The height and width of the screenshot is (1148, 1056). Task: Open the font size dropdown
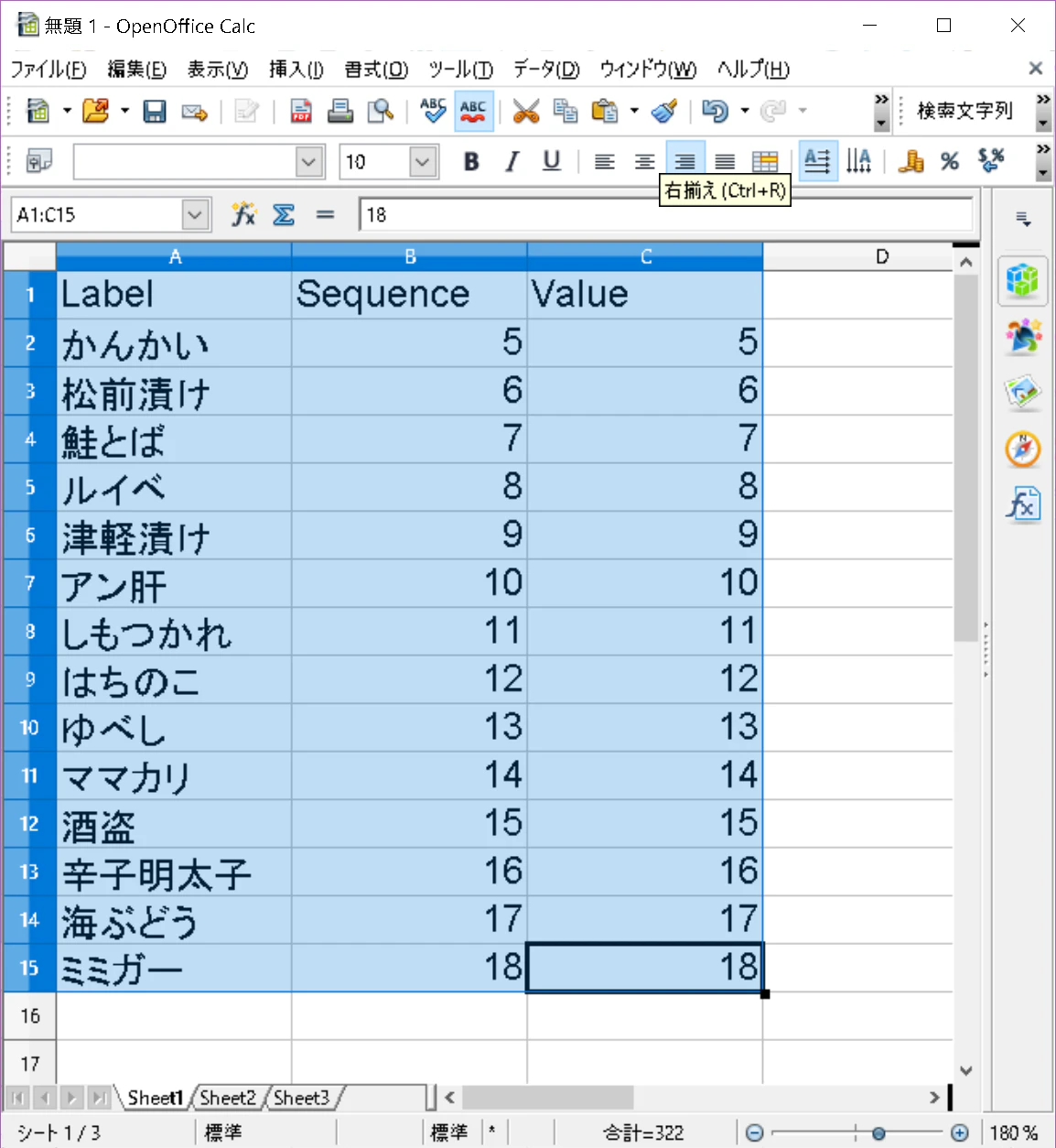[422, 162]
